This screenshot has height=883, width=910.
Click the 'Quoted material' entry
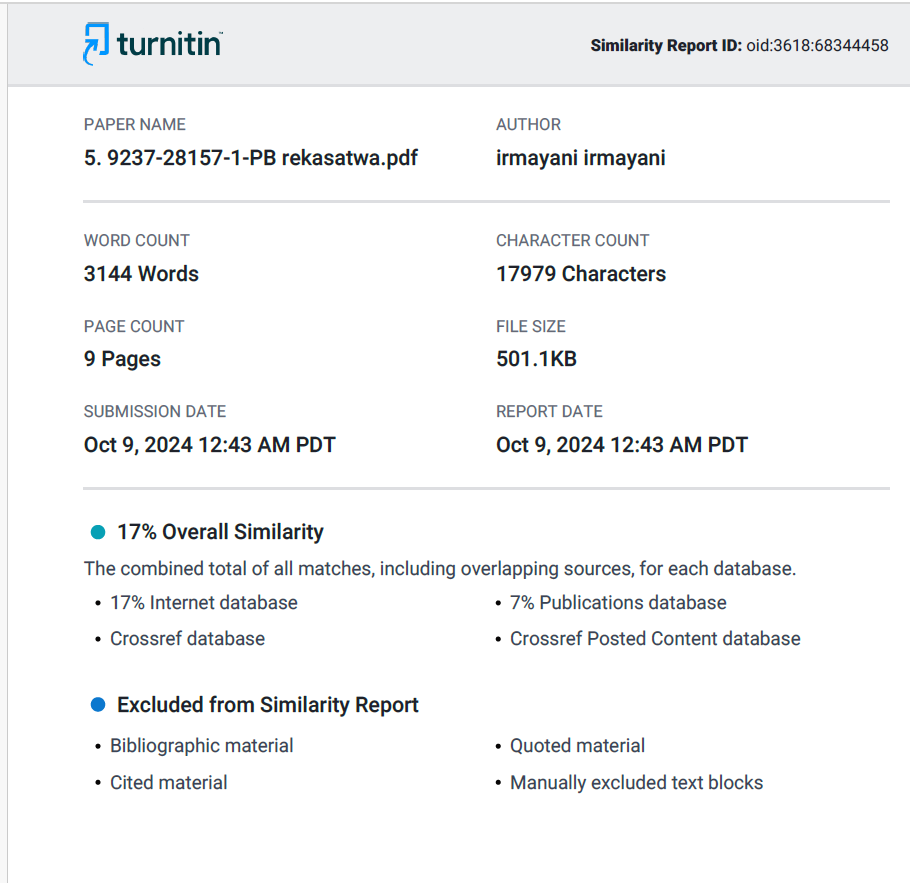coord(577,745)
